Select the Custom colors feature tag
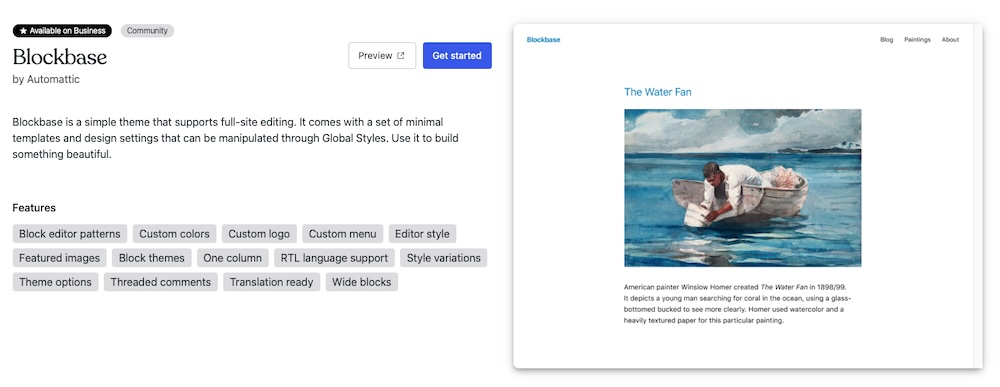1000x387 pixels. tap(174, 234)
